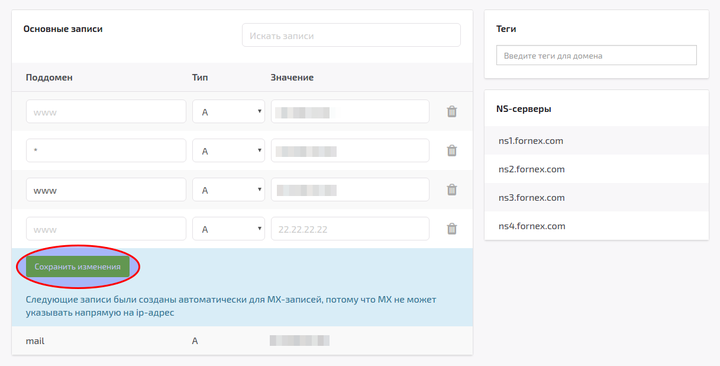Click the subdomain field containing the asterisk
Image resolution: width=720 pixels, height=366 pixels.
pyautogui.click(x=106, y=150)
